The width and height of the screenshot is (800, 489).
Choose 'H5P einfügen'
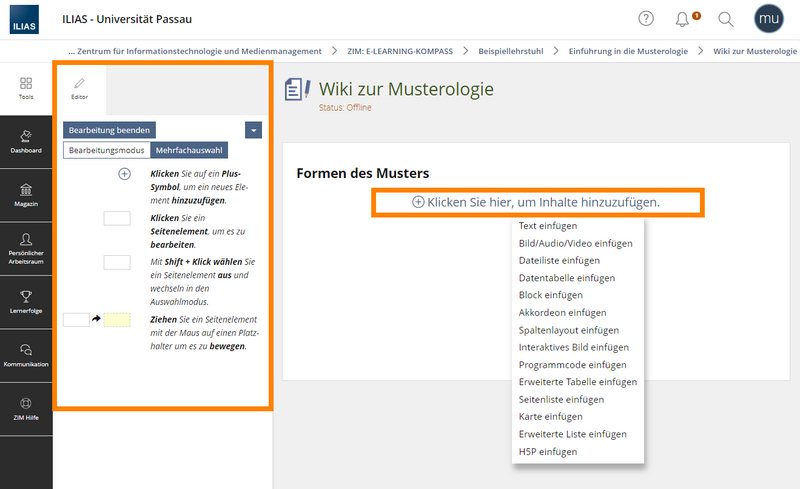click(548, 452)
